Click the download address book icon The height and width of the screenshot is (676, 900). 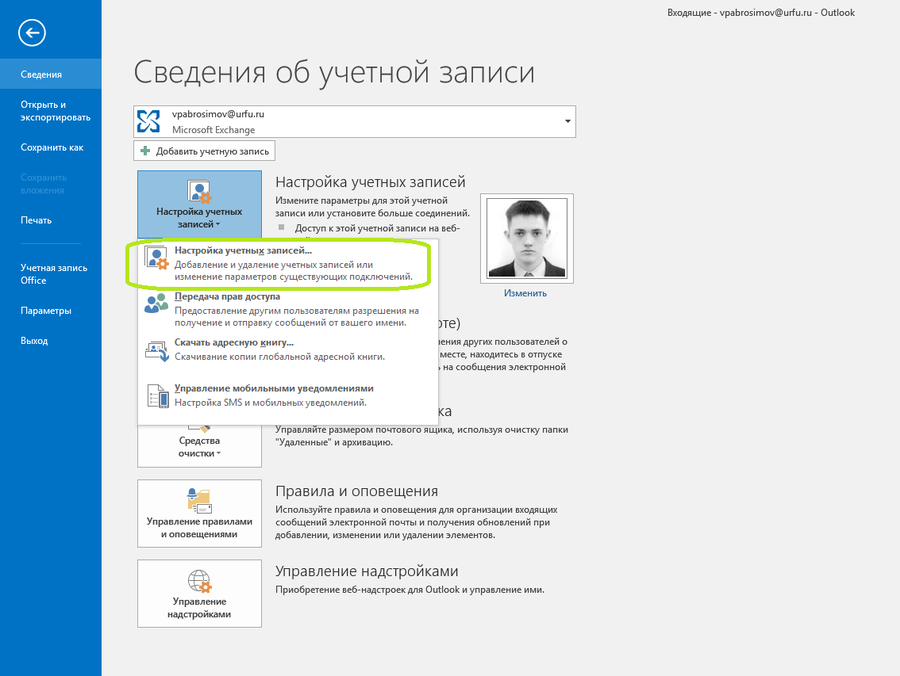157,351
